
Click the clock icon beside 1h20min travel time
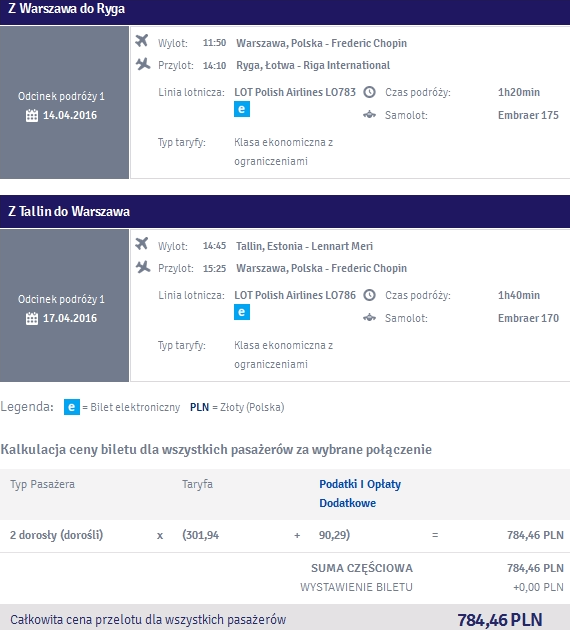point(370,92)
